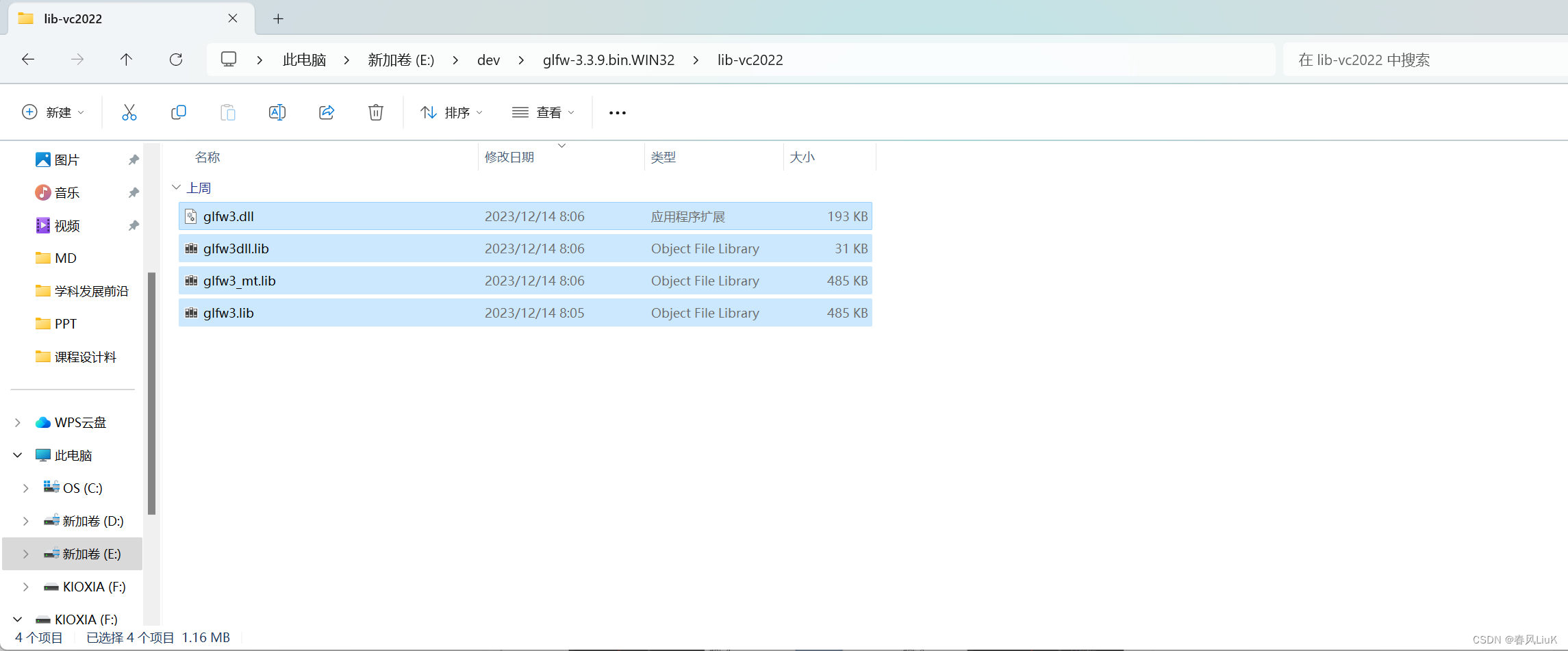The width and height of the screenshot is (1568, 651).
Task: Open 视频 in the sidebar
Action: click(x=67, y=225)
